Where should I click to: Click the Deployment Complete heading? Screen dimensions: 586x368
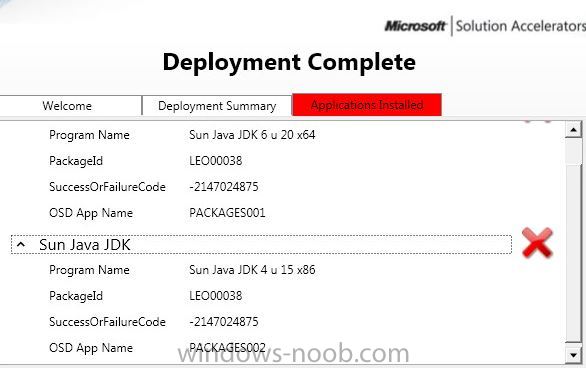[289, 62]
